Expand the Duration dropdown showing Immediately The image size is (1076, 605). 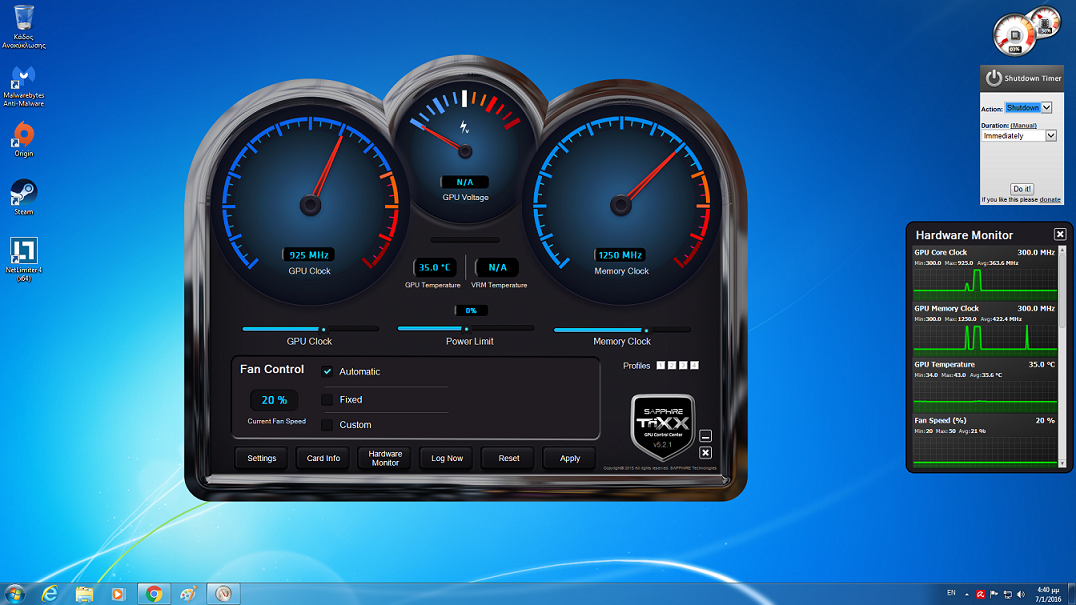tap(1051, 136)
